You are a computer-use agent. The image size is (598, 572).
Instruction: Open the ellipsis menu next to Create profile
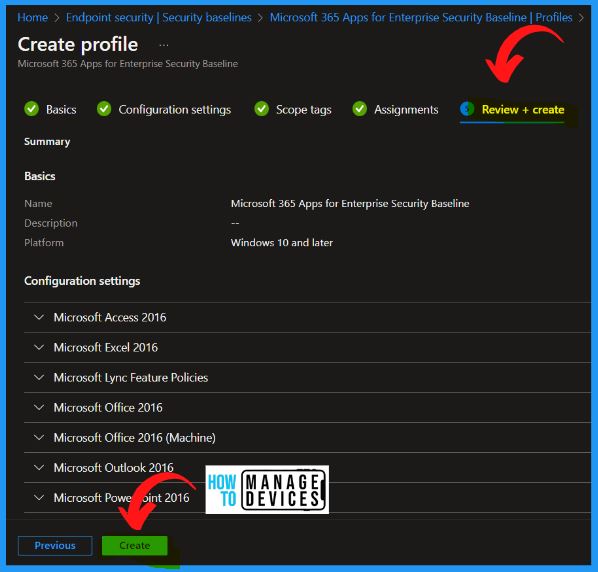pos(164,45)
